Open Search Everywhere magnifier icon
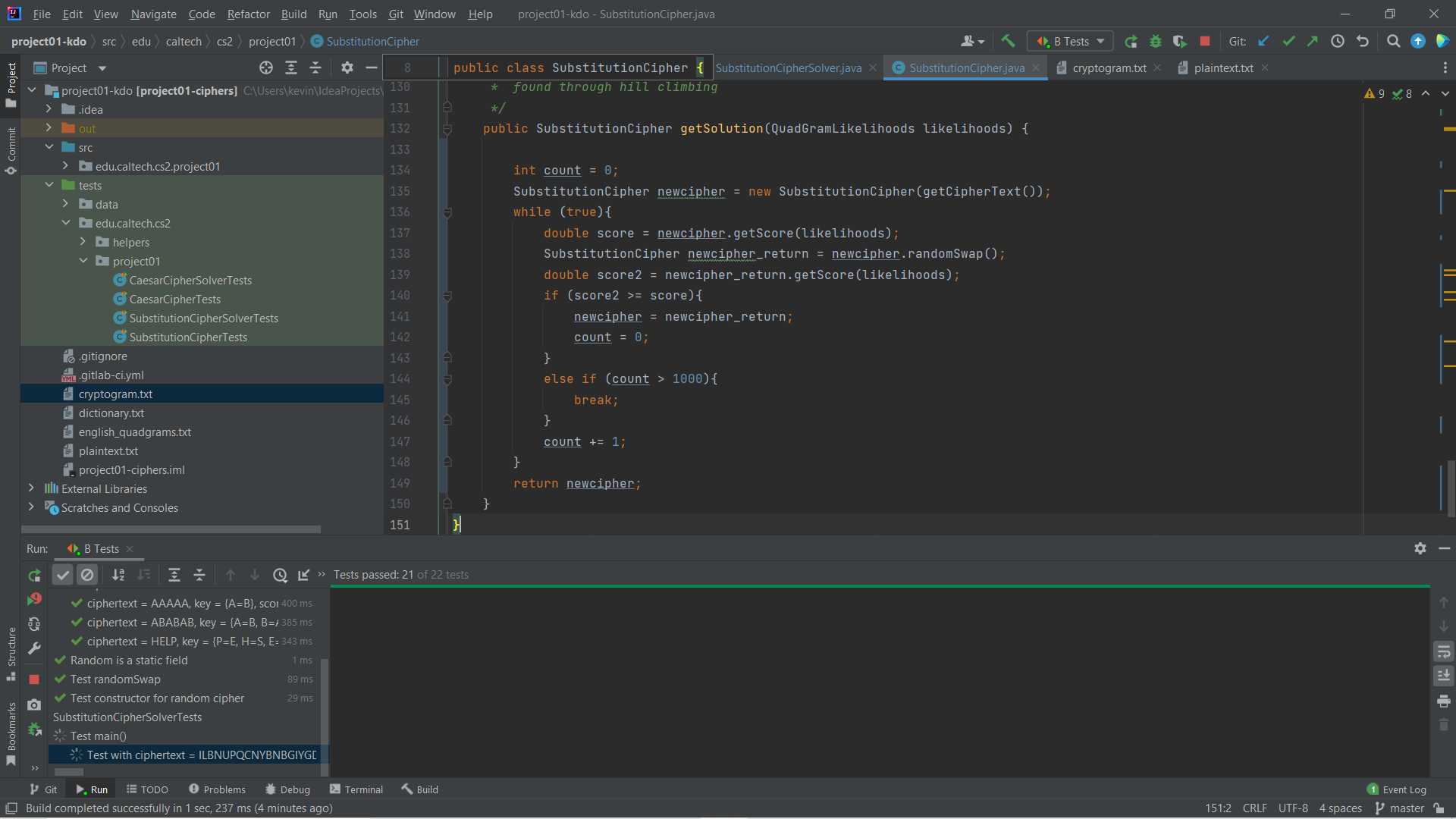Screen dimensions: 1456x819 pyautogui.click(x=1393, y=42)
